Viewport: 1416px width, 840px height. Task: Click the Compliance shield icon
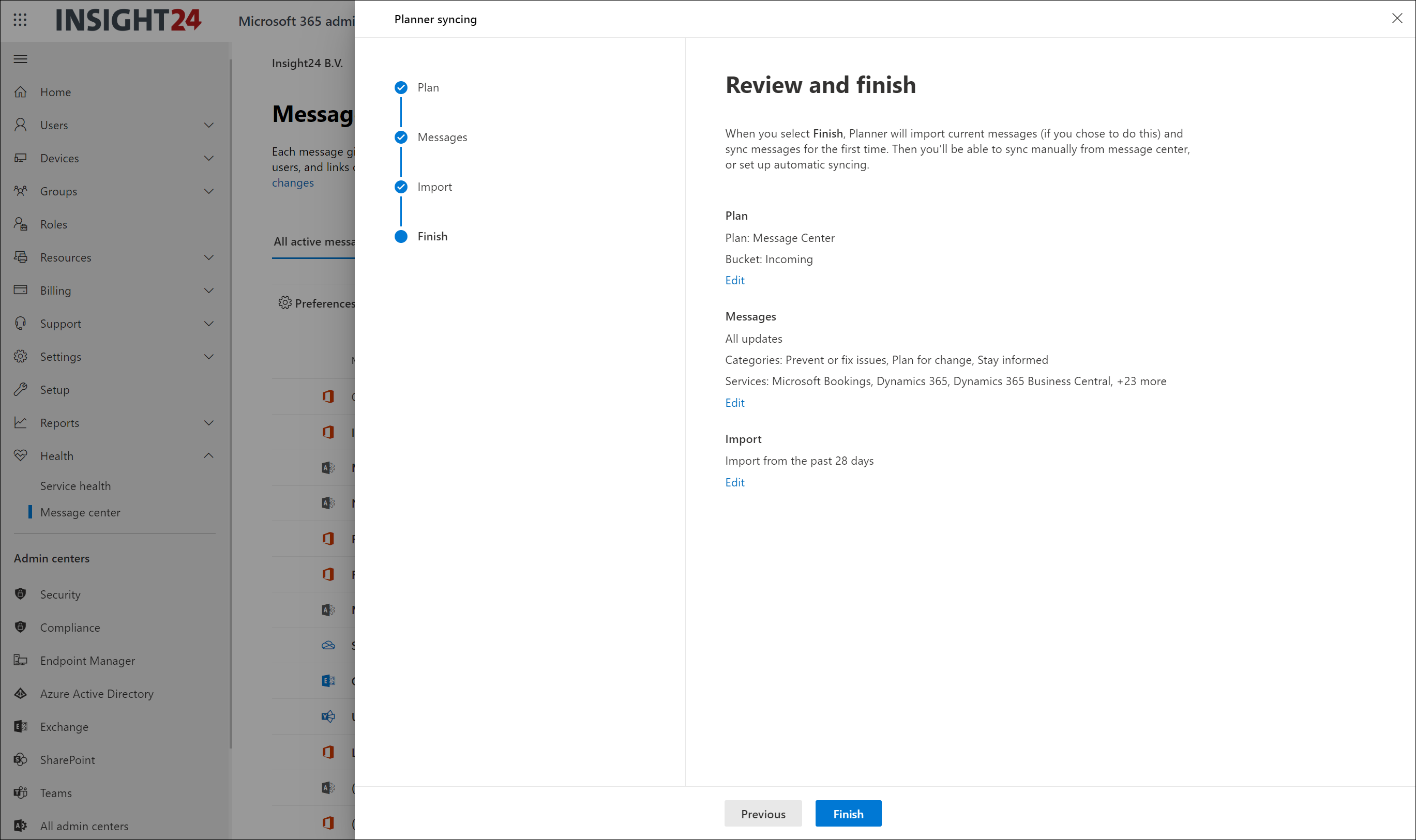coord(20,627)
